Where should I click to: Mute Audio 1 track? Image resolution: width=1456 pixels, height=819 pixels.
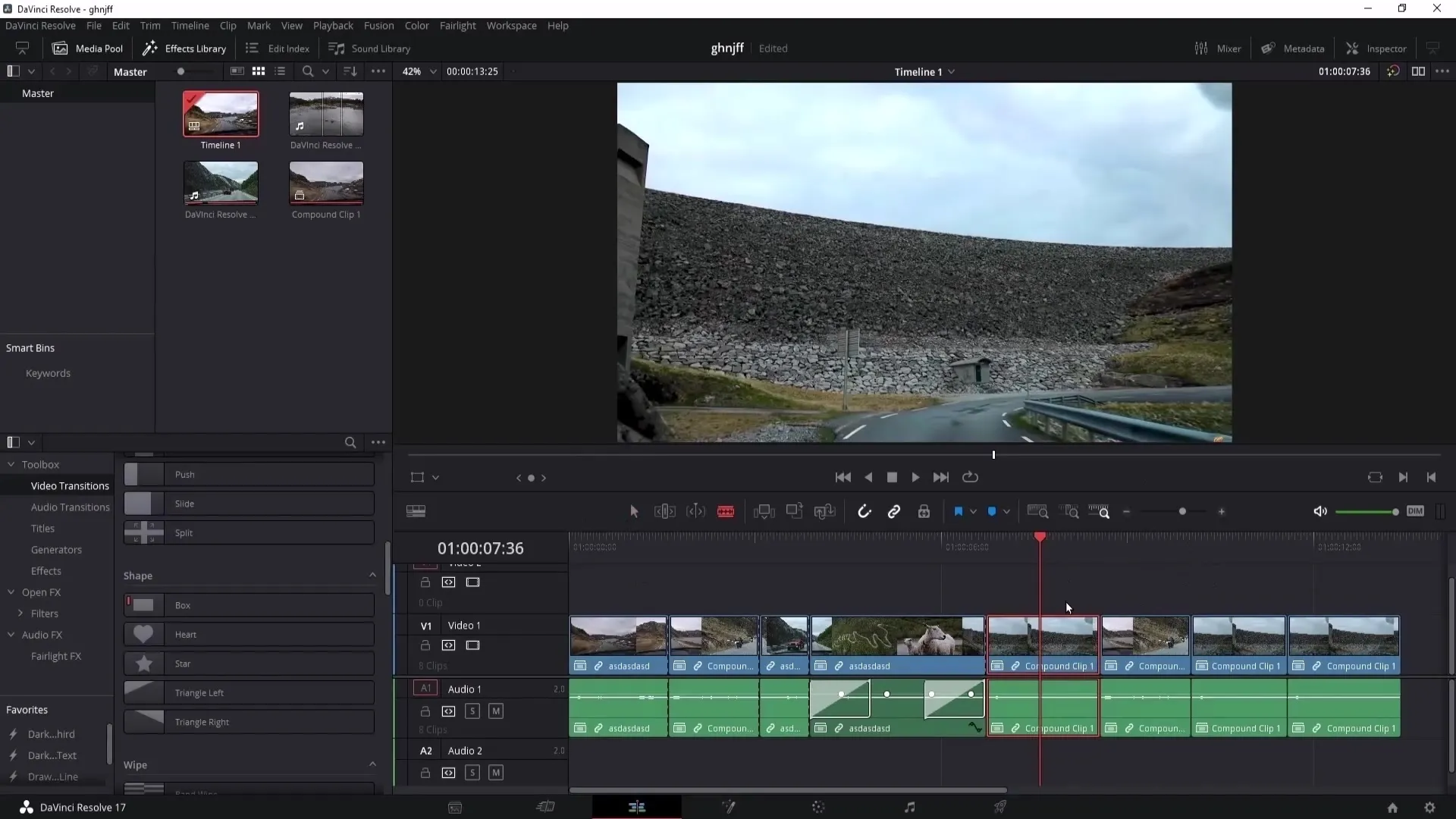(x=496, y=710)
